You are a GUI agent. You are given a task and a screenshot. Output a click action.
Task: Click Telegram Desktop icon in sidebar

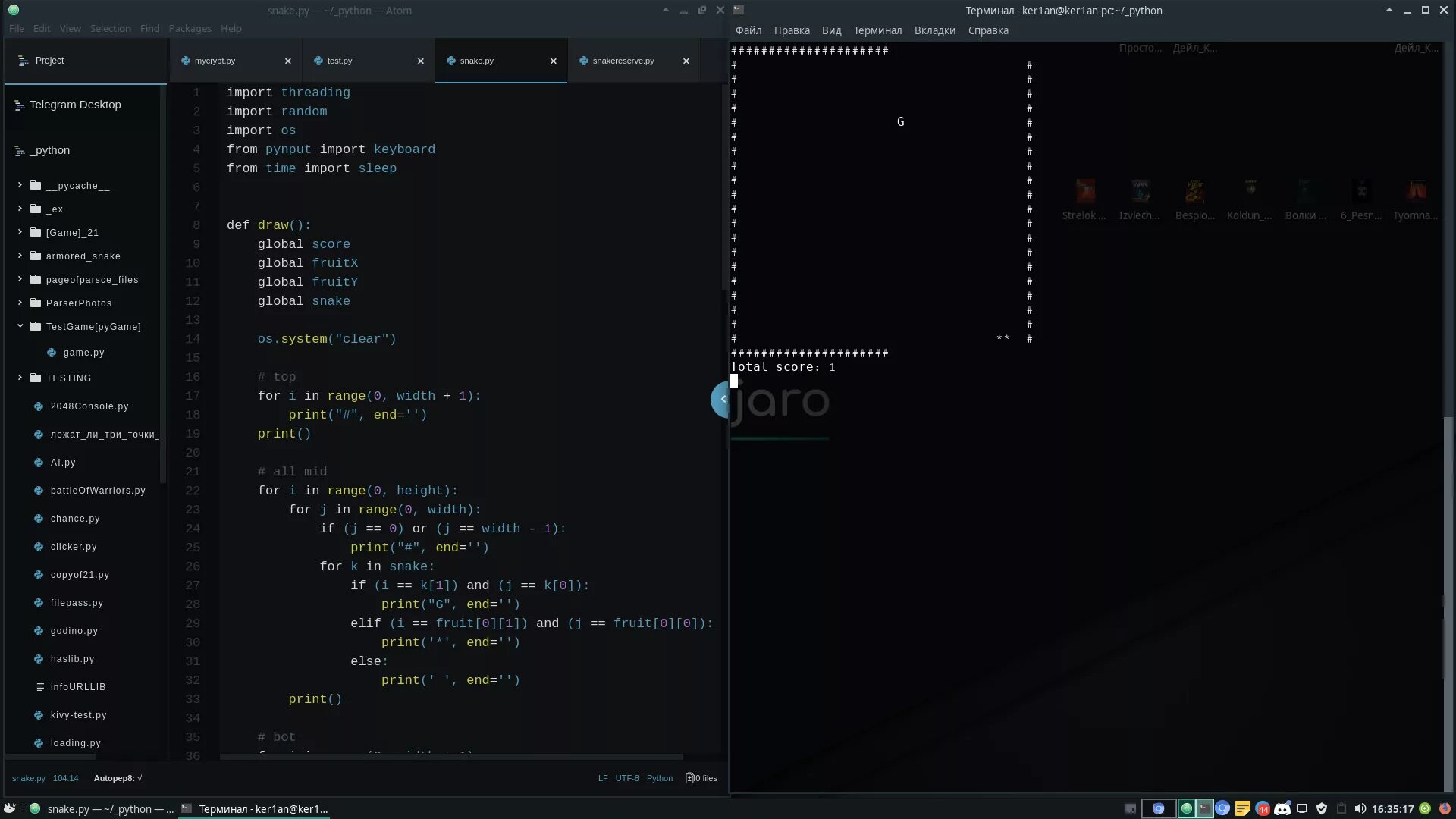tap(76, 104)
